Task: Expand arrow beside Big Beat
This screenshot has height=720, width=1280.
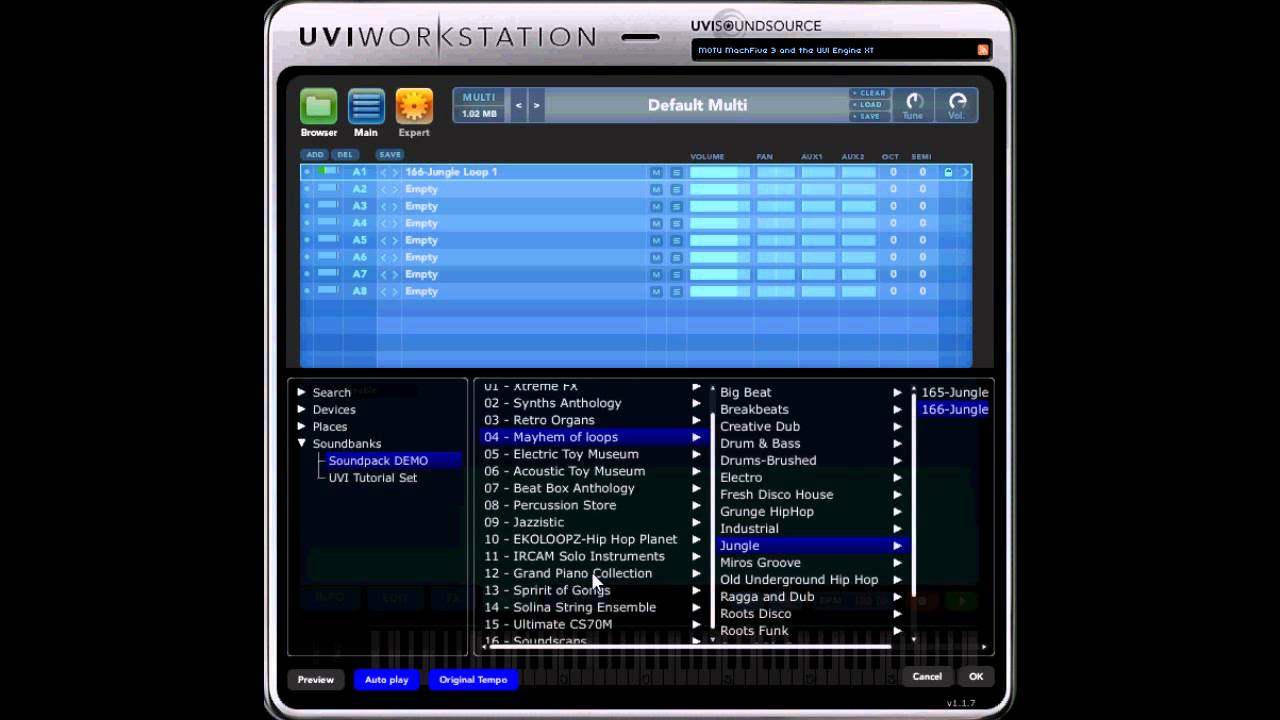Action: pos(897,392)
